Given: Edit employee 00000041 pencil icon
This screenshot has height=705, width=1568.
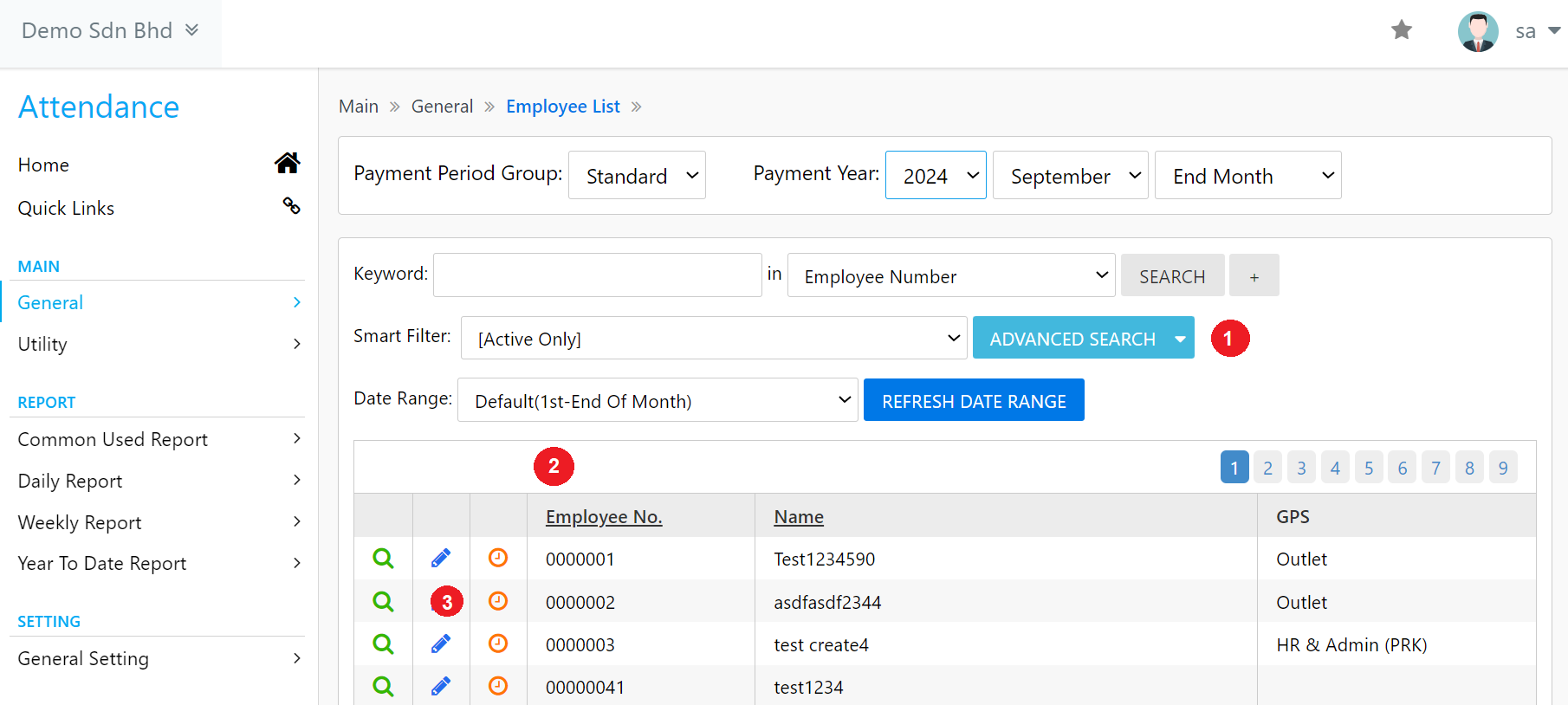Looking at the screenshot, I should [441, 686].
